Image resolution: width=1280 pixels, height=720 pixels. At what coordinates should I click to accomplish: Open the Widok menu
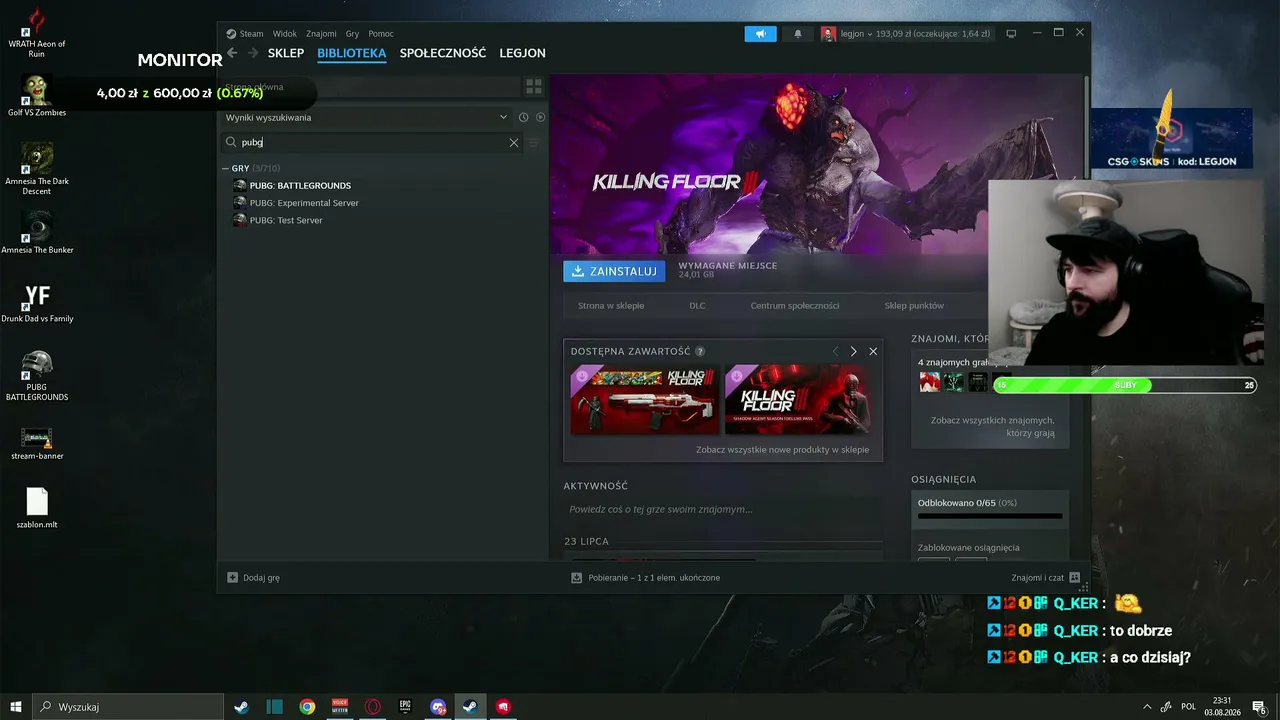click(x=285, y=34)
